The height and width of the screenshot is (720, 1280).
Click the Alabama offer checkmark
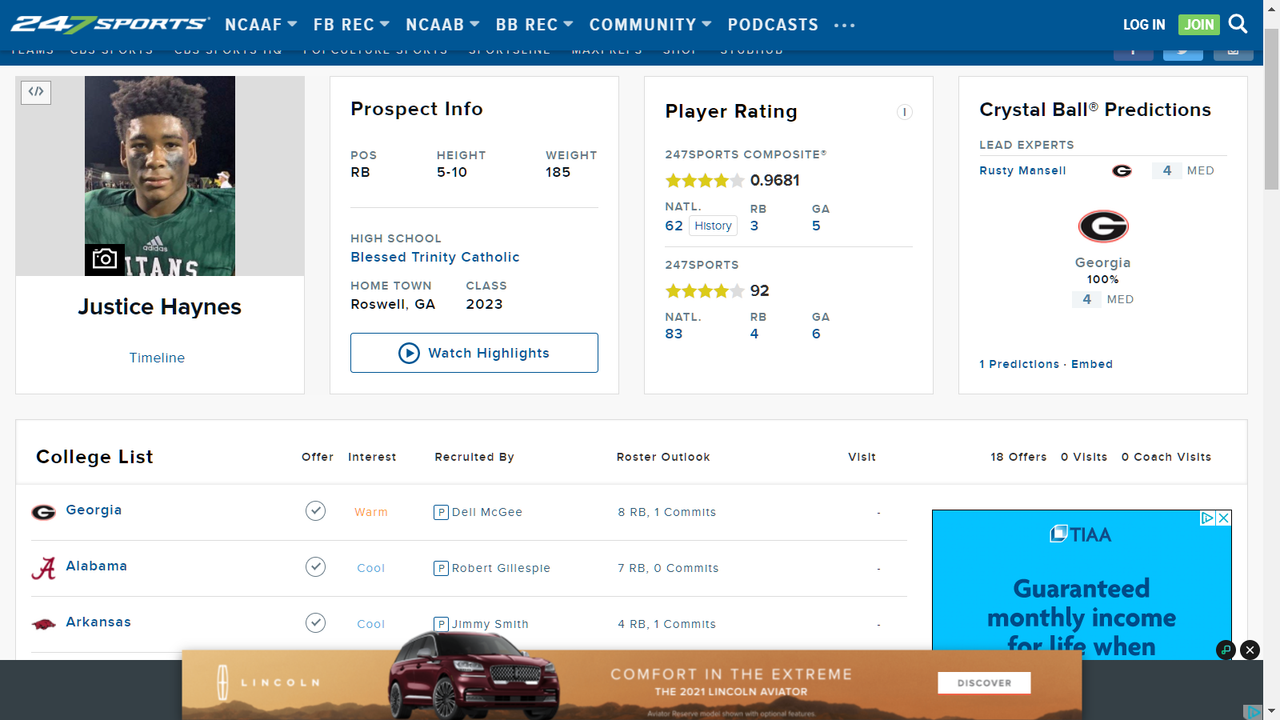315,567
